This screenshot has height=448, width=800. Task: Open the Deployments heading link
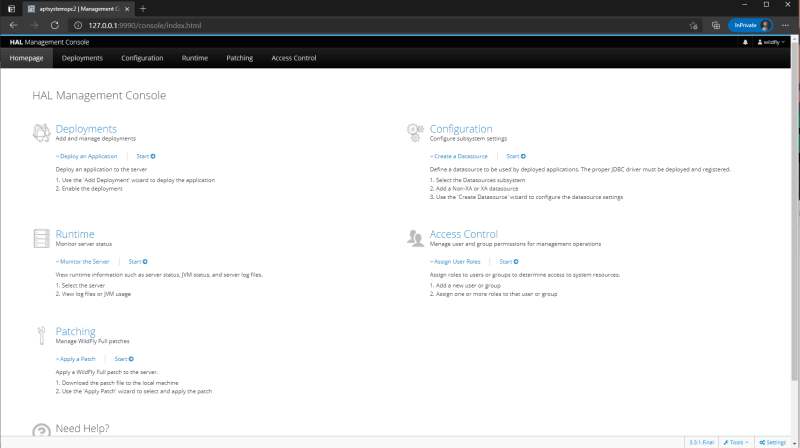[86, 129]
